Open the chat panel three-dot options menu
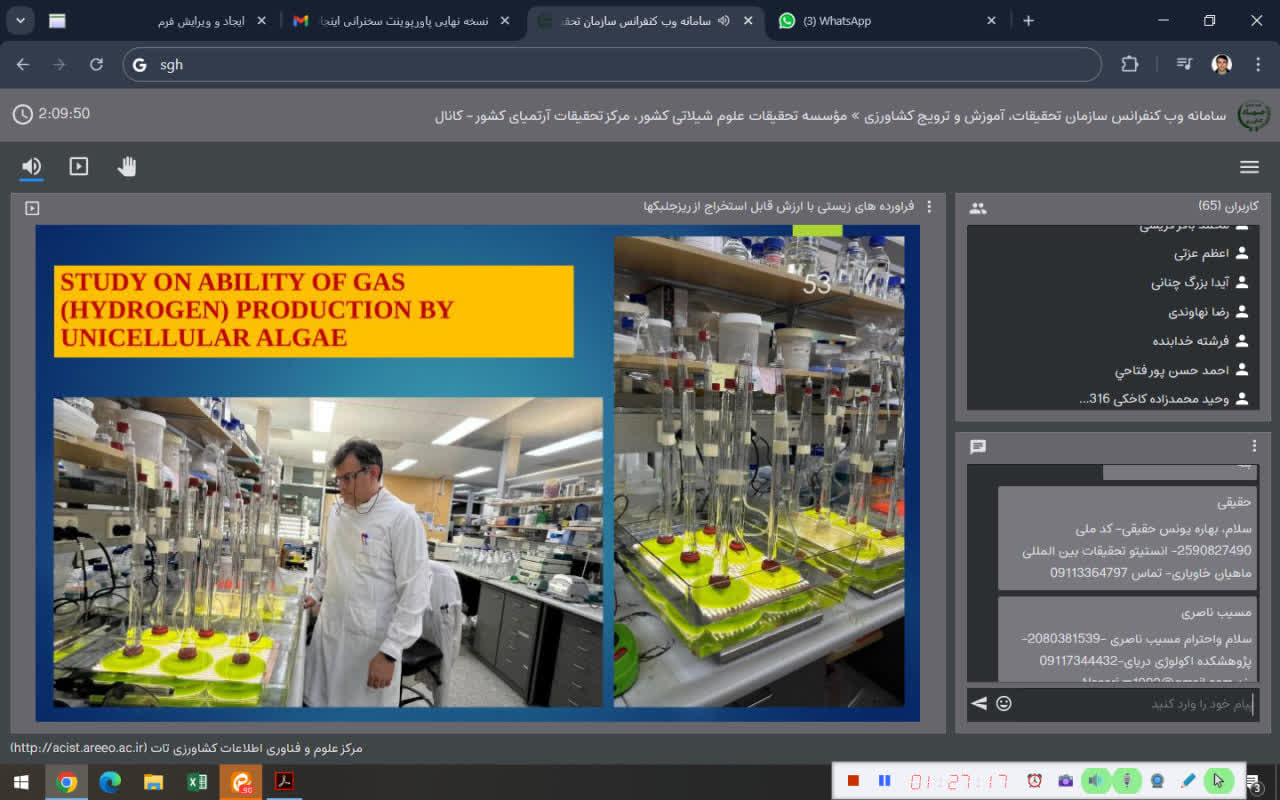 [x=1254, y=446]
